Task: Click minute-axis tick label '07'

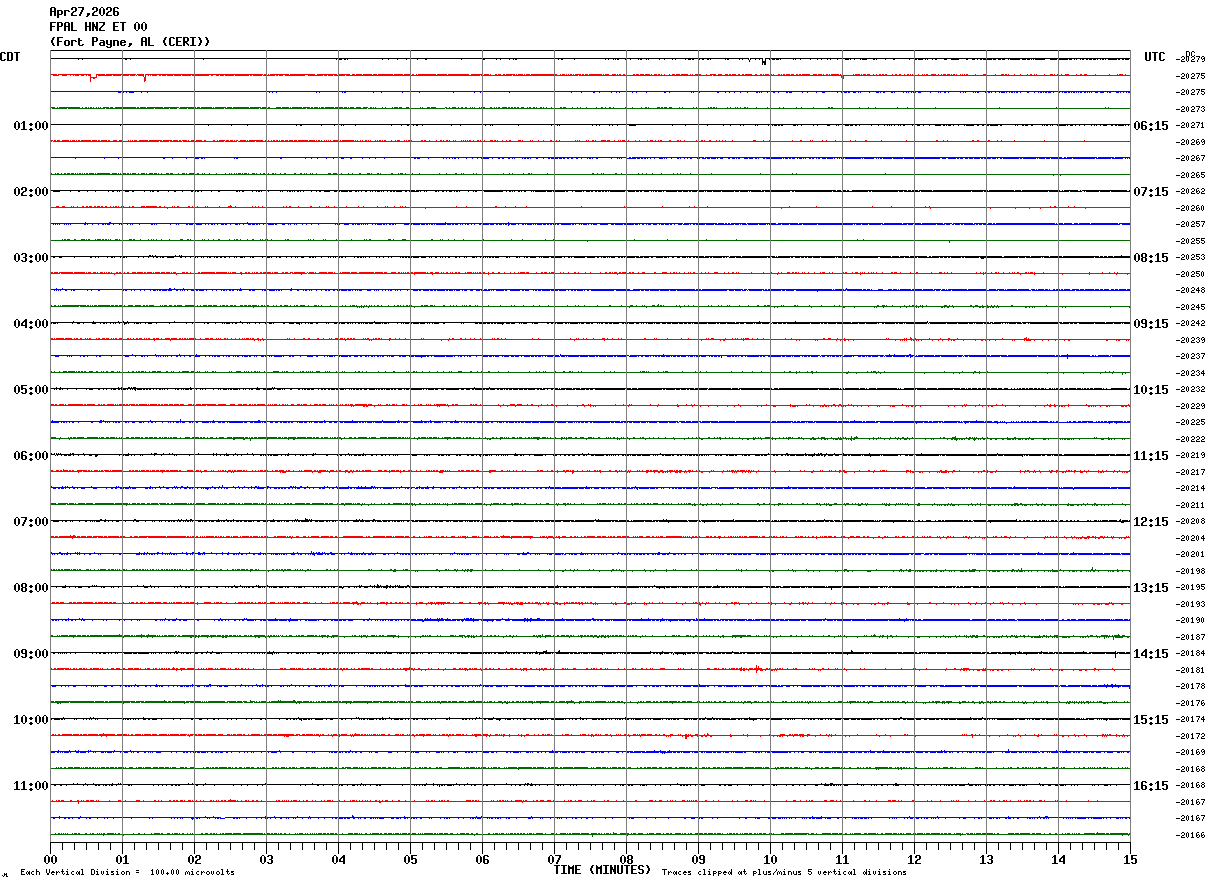Action: (x=554, y=859)
